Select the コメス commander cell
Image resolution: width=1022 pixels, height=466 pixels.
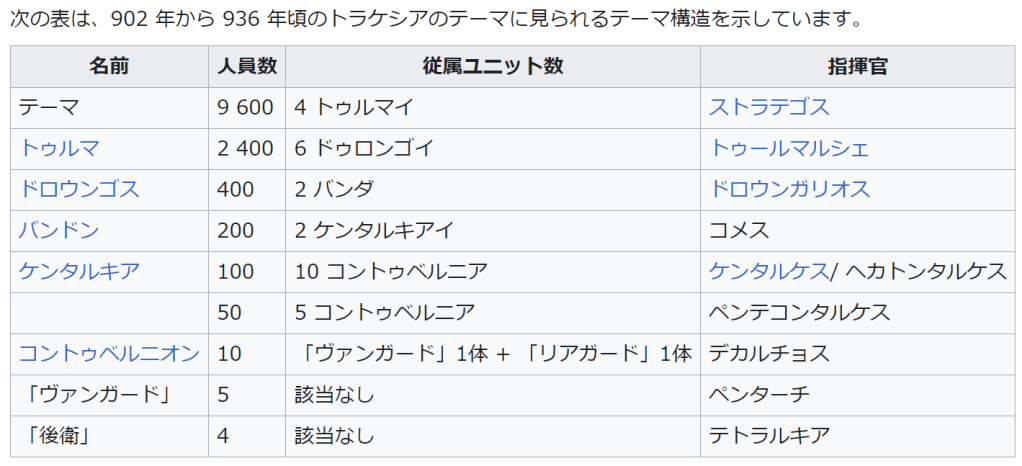739,231
